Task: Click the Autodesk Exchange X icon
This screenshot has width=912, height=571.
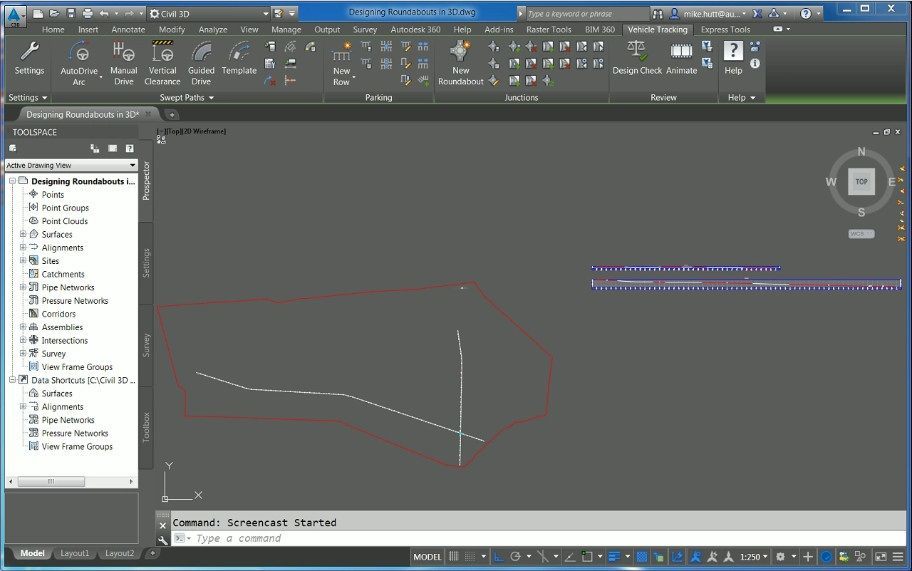Action: point(757,13)
